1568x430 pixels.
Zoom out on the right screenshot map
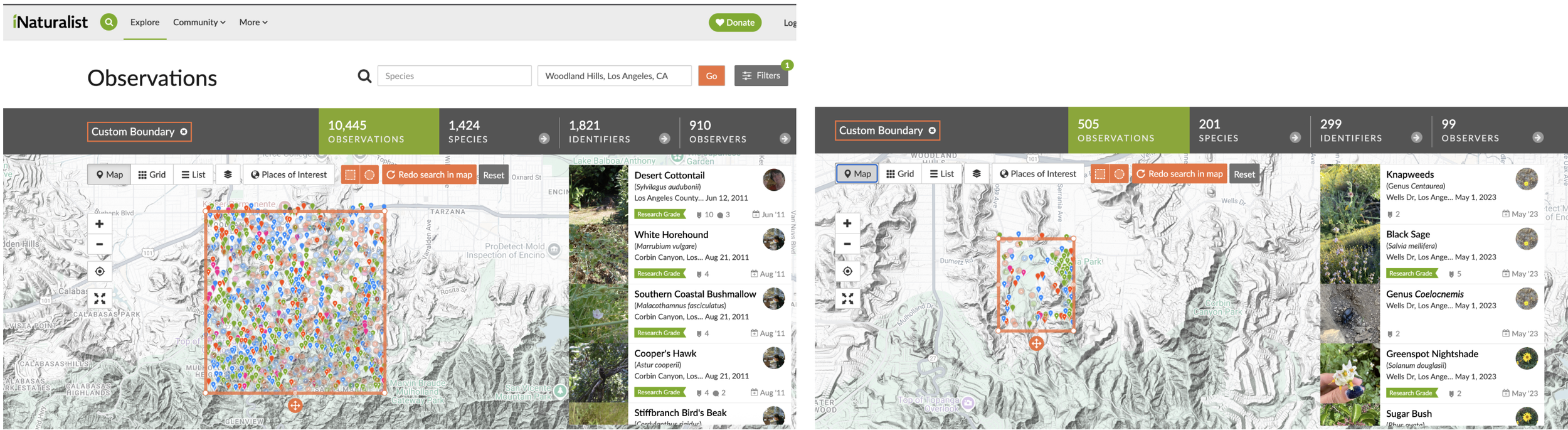click(847, 244)
